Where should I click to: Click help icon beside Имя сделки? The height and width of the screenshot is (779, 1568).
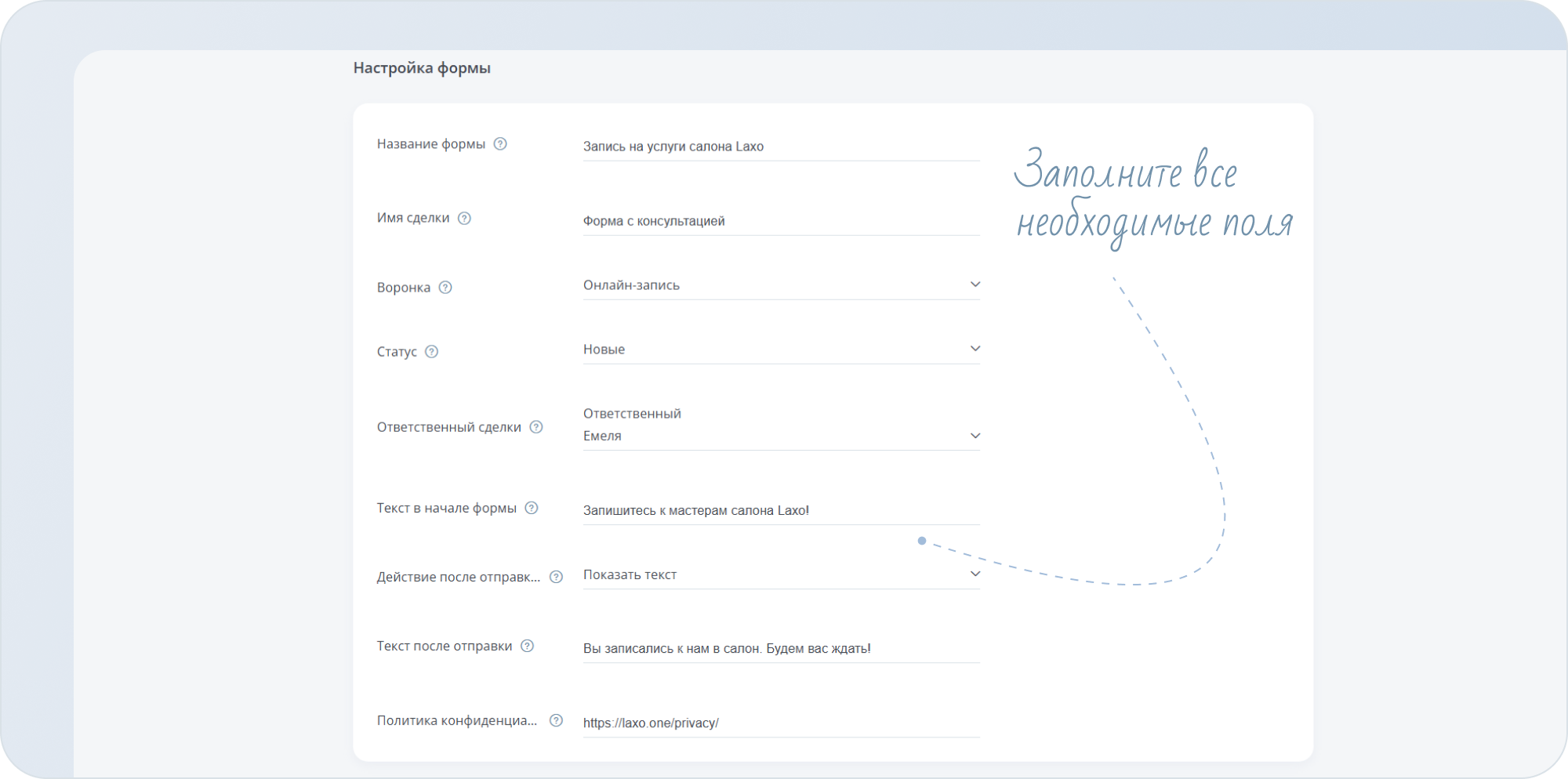click(464, 219)
